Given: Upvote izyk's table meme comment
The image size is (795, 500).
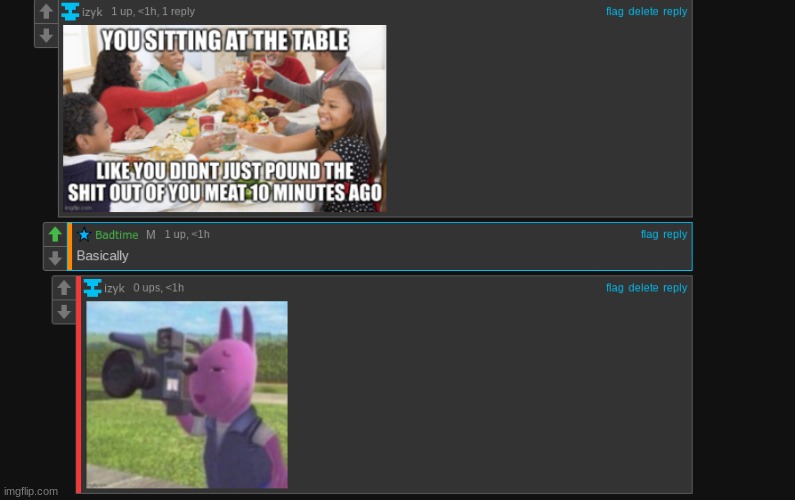Looking at the screenshot, I should point(46,11).
